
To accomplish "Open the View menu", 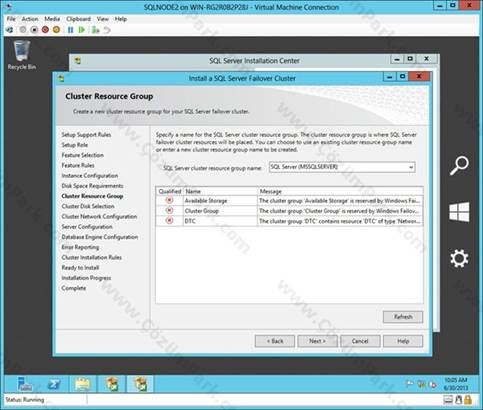I will (x=103, y=19).
